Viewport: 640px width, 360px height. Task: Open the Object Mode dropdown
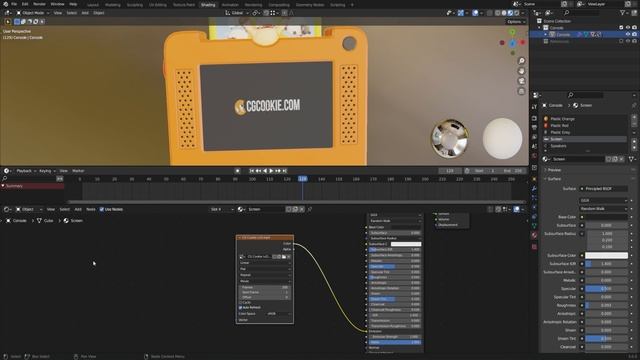point(33,13)
